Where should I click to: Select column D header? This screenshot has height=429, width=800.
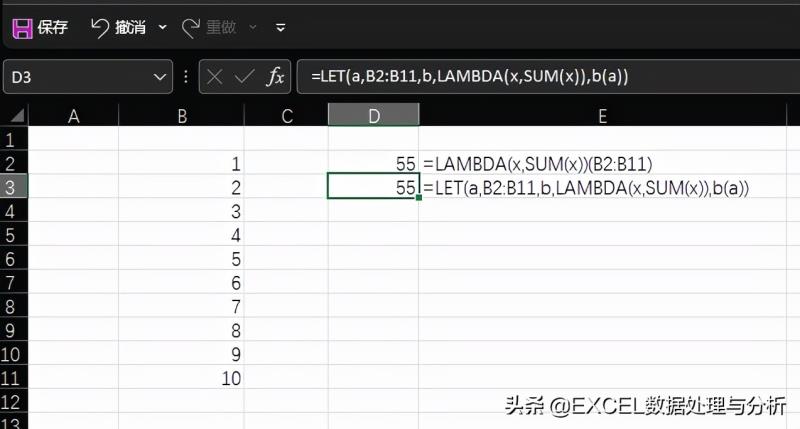tap(373, 115)
